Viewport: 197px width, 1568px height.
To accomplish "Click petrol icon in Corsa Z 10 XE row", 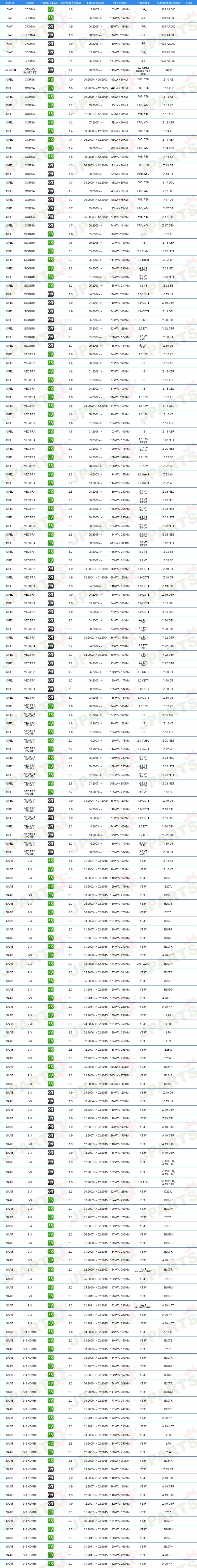I will tap(50, 80).
